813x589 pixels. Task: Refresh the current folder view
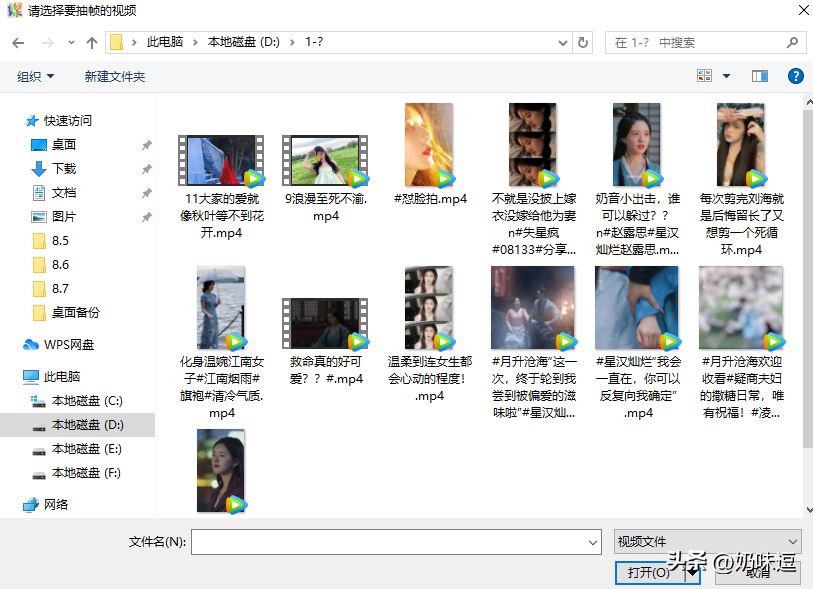pos(583,43)
